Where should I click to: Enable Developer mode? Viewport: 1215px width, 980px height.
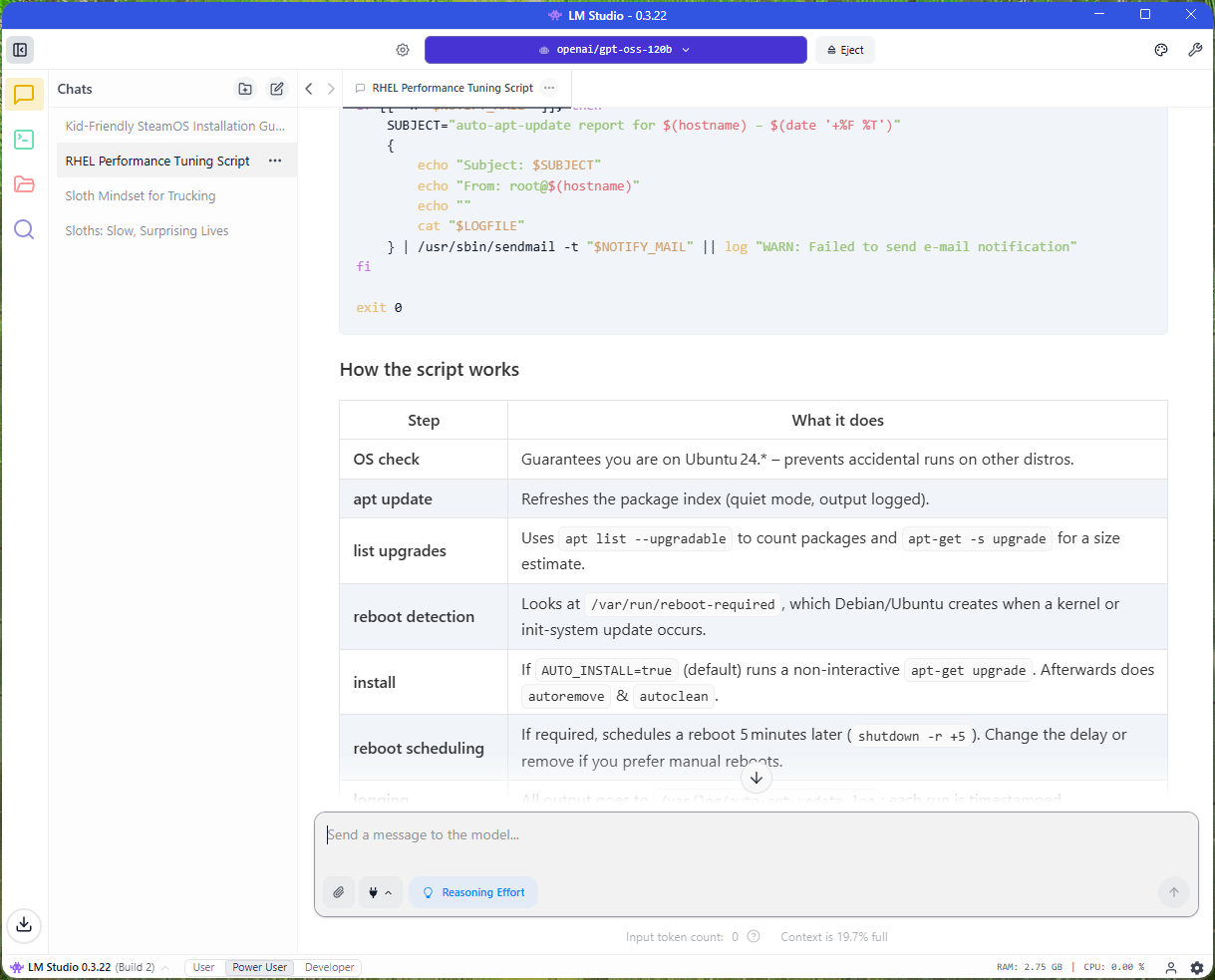pos(329,967)
